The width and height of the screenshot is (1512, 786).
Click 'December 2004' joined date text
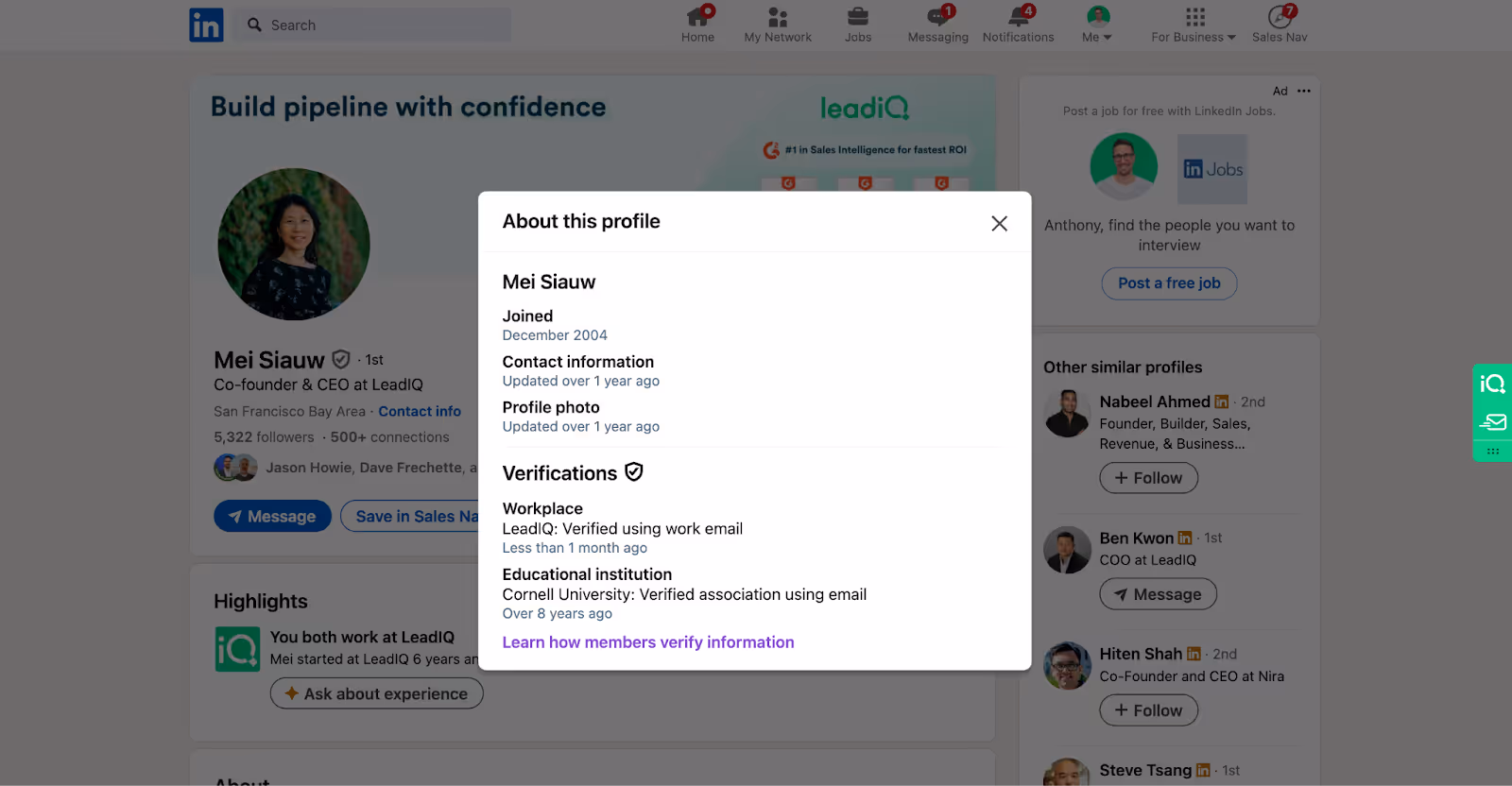click(x=555, y=335)
